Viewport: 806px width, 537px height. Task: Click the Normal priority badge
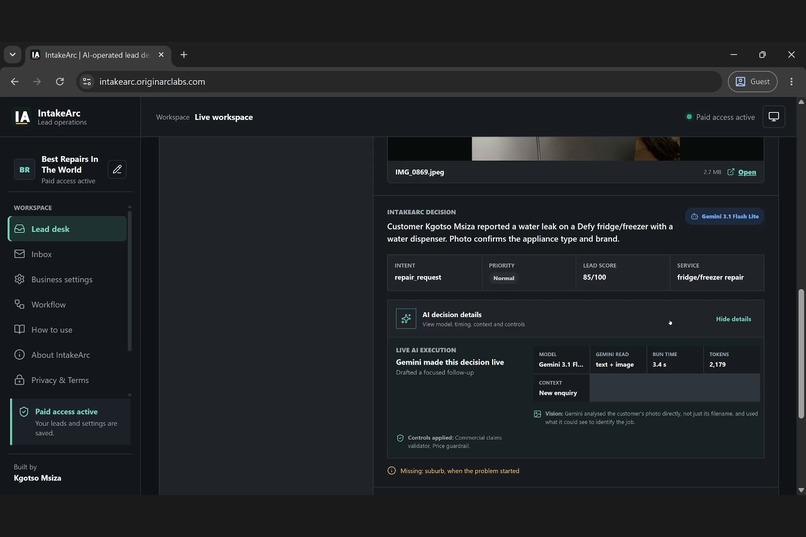[x=503, y=278]
